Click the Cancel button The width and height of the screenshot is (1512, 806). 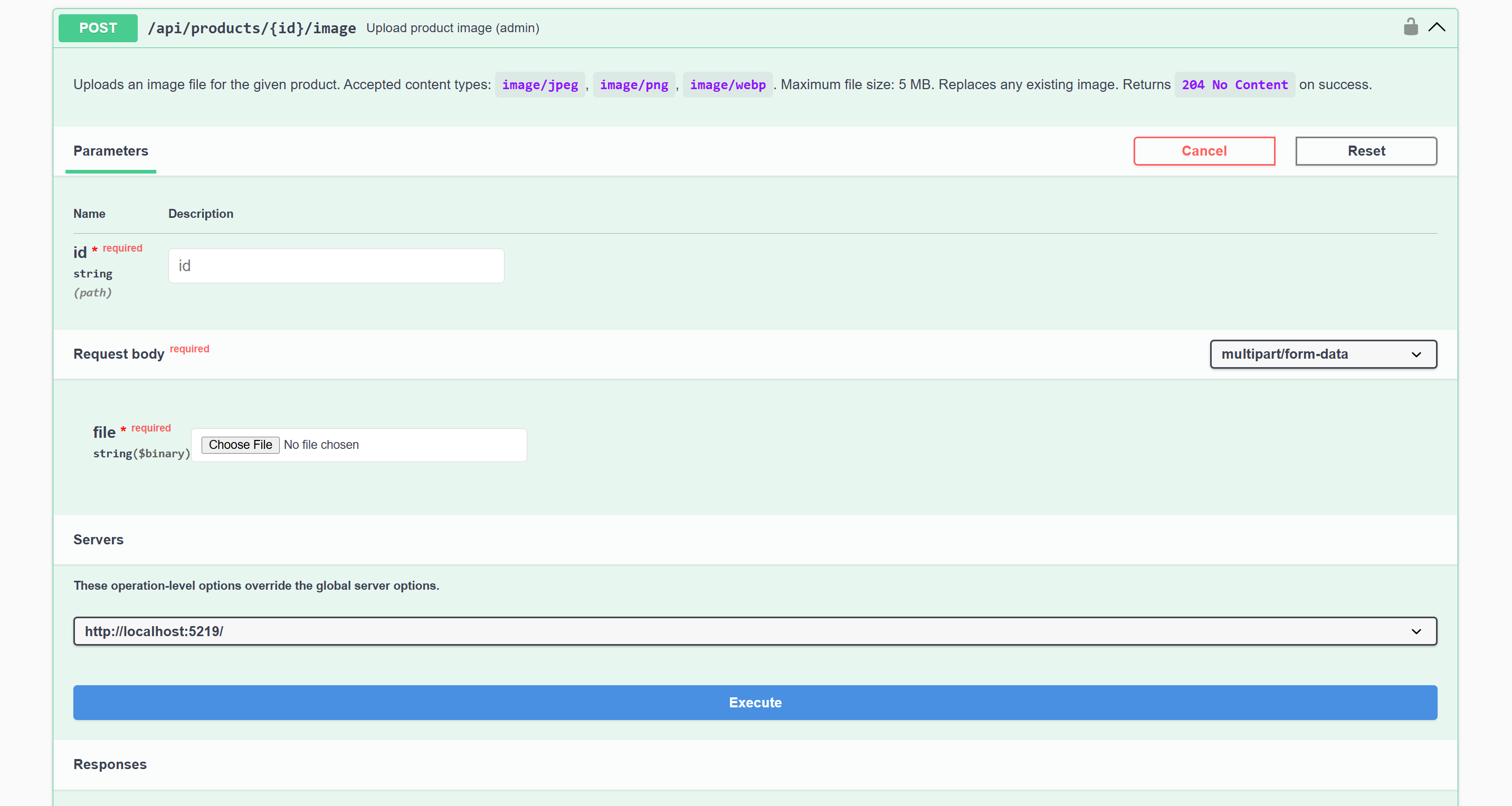(x=1204, y=151)
